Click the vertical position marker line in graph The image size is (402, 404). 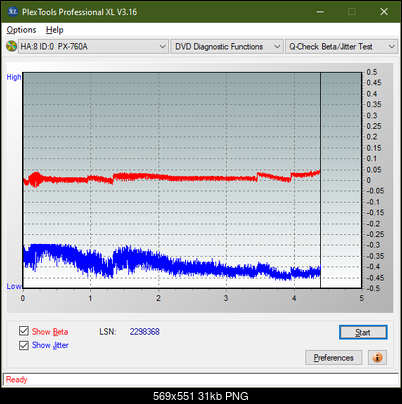pyautogui.click(x=320, y=180)
